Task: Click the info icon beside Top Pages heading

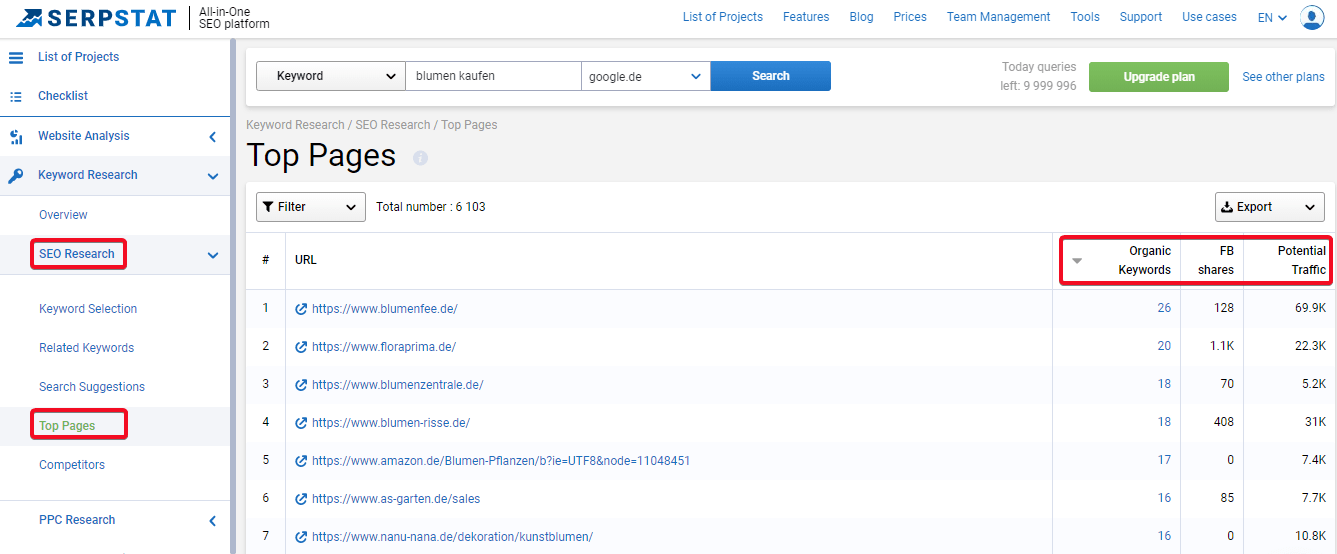Action: [420, 158]
